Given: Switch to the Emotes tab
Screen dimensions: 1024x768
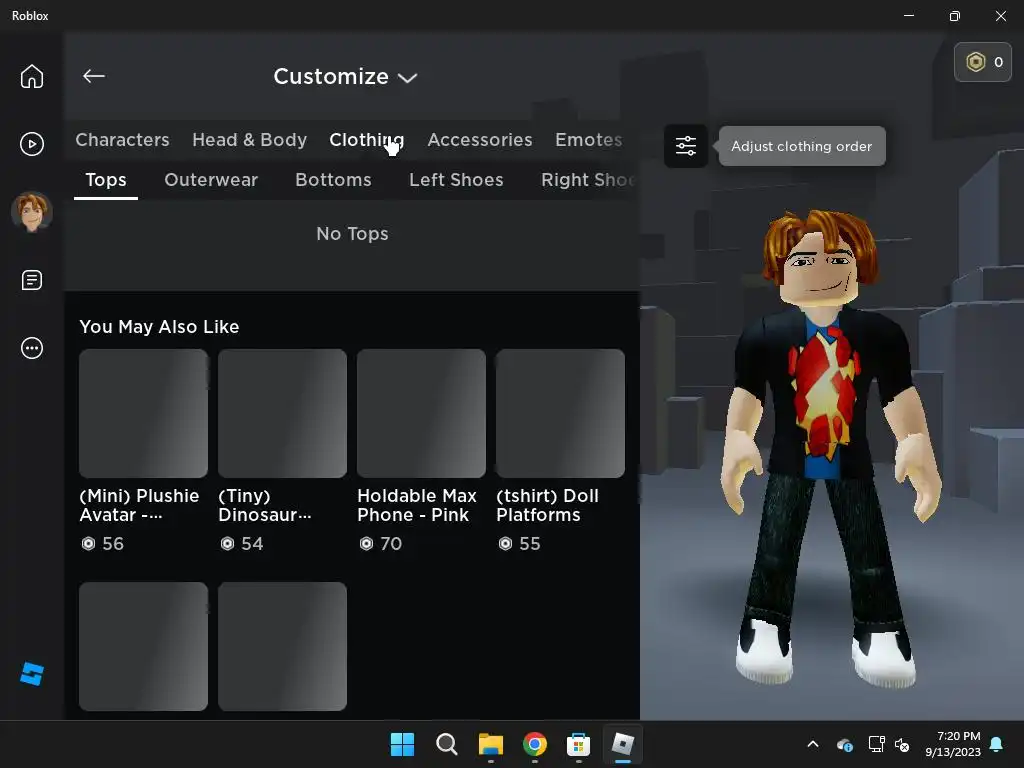Looking at the screenshot, I should [x=588, y=140].
